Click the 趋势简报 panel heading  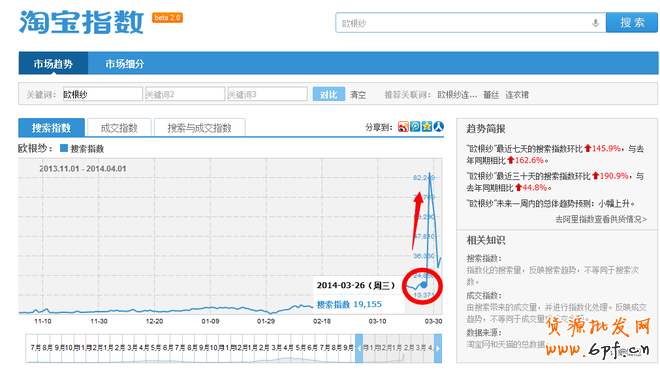click(x=486, y=129)
